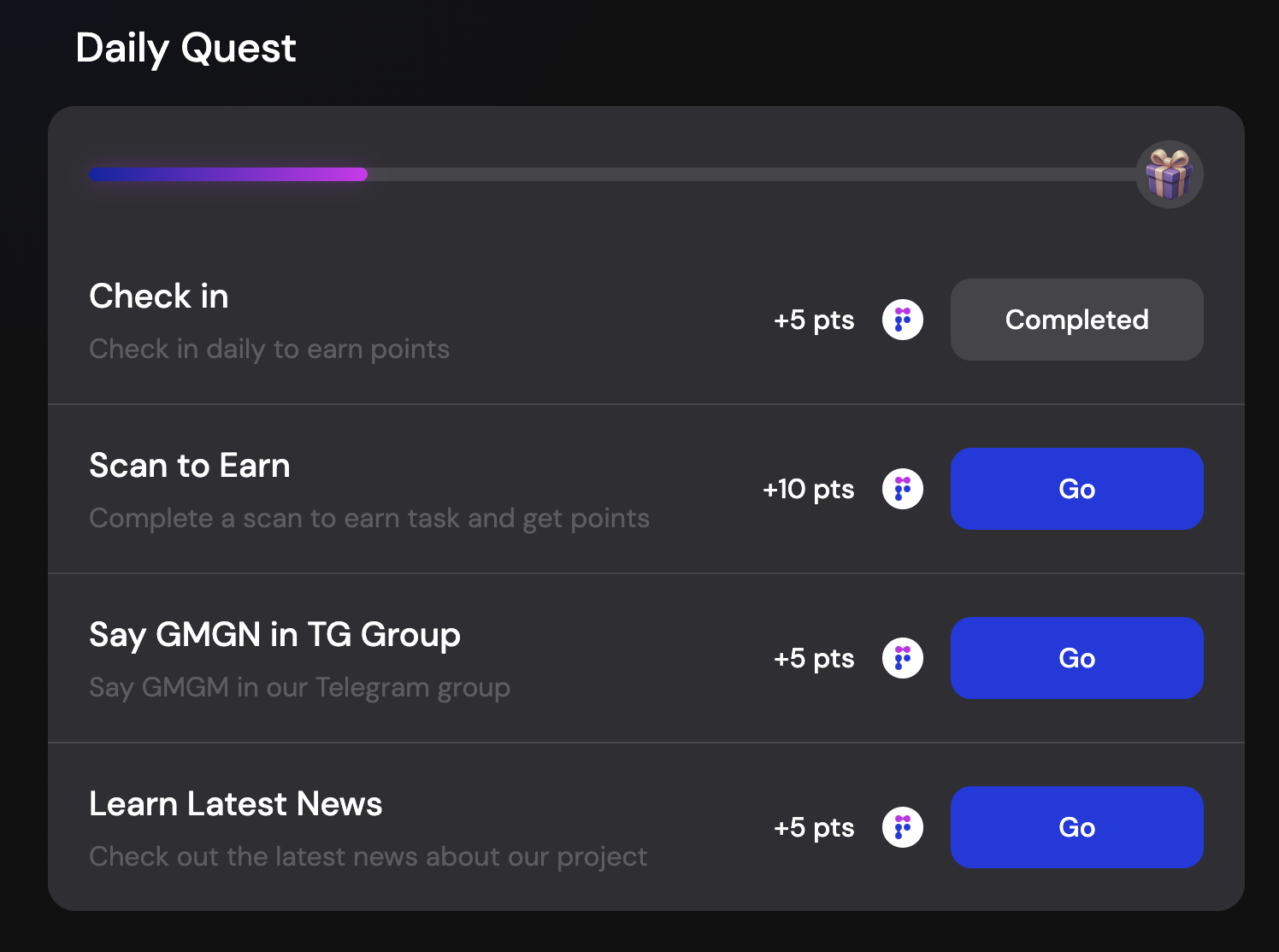Click the points token icon beside Check in
Viewport: 1279px width, 952px height.
click(x=903, y=320)
